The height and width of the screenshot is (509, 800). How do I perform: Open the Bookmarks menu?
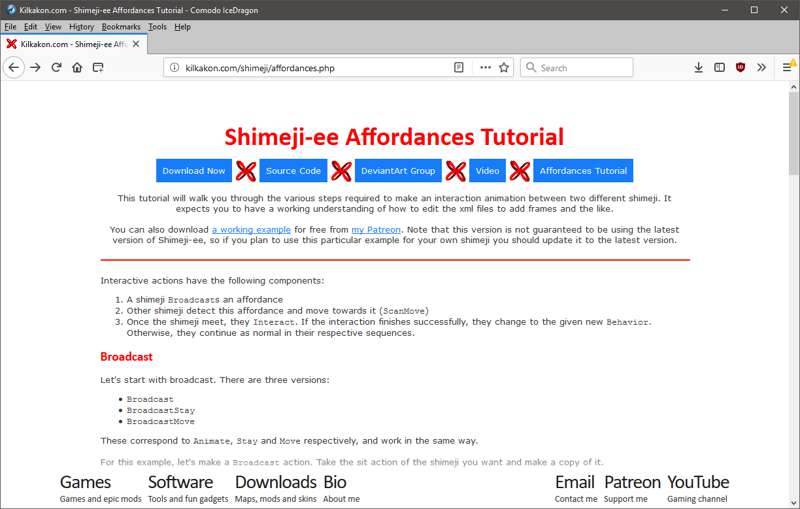(x=121, y=27)
